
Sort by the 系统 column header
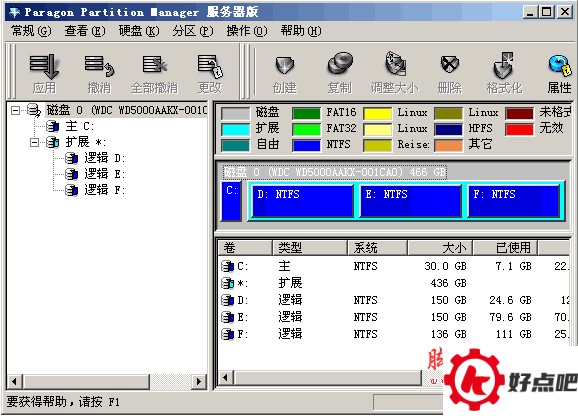[x=377, y=248]
